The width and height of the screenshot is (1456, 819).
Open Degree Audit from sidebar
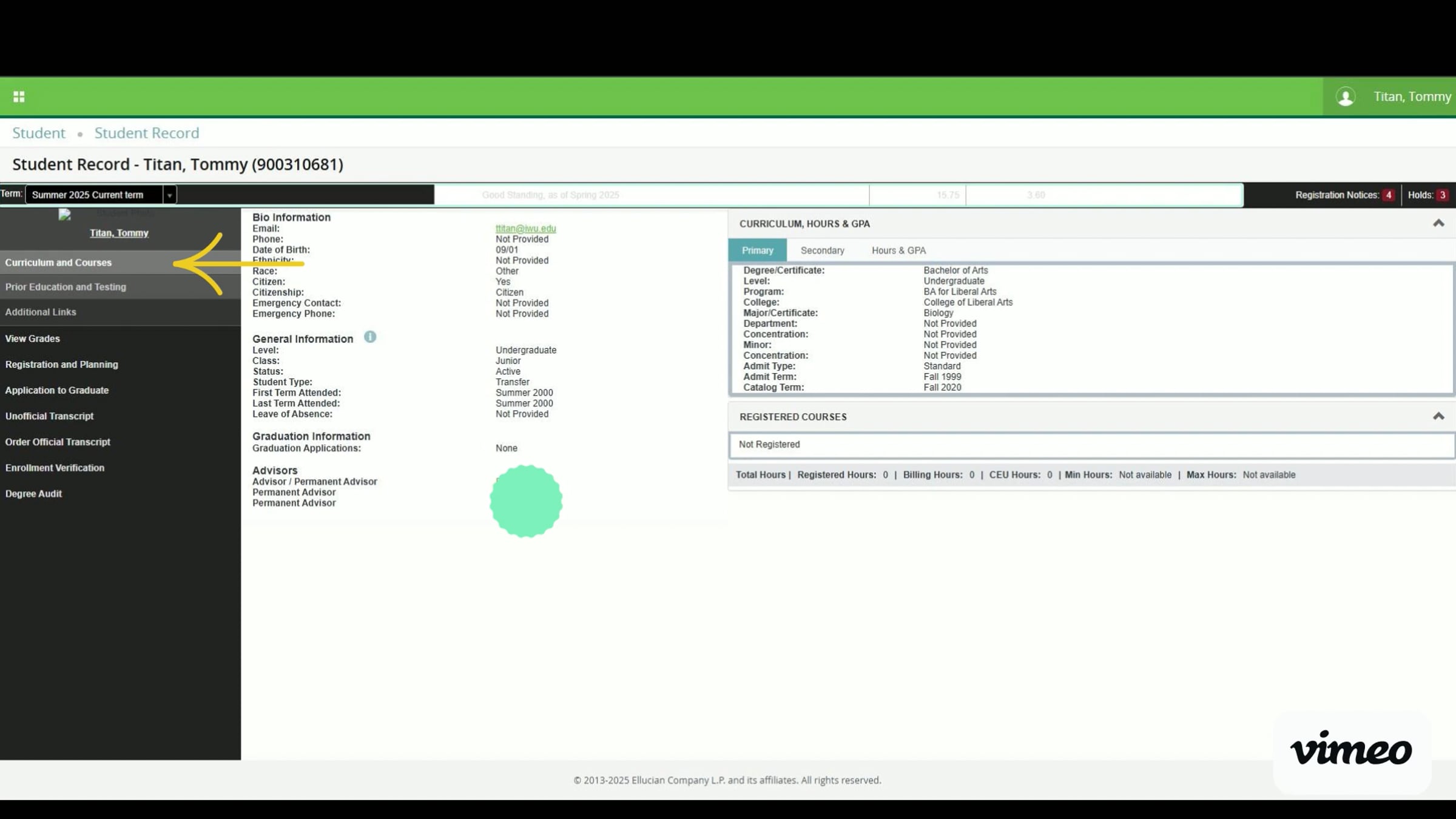(33, 494)
